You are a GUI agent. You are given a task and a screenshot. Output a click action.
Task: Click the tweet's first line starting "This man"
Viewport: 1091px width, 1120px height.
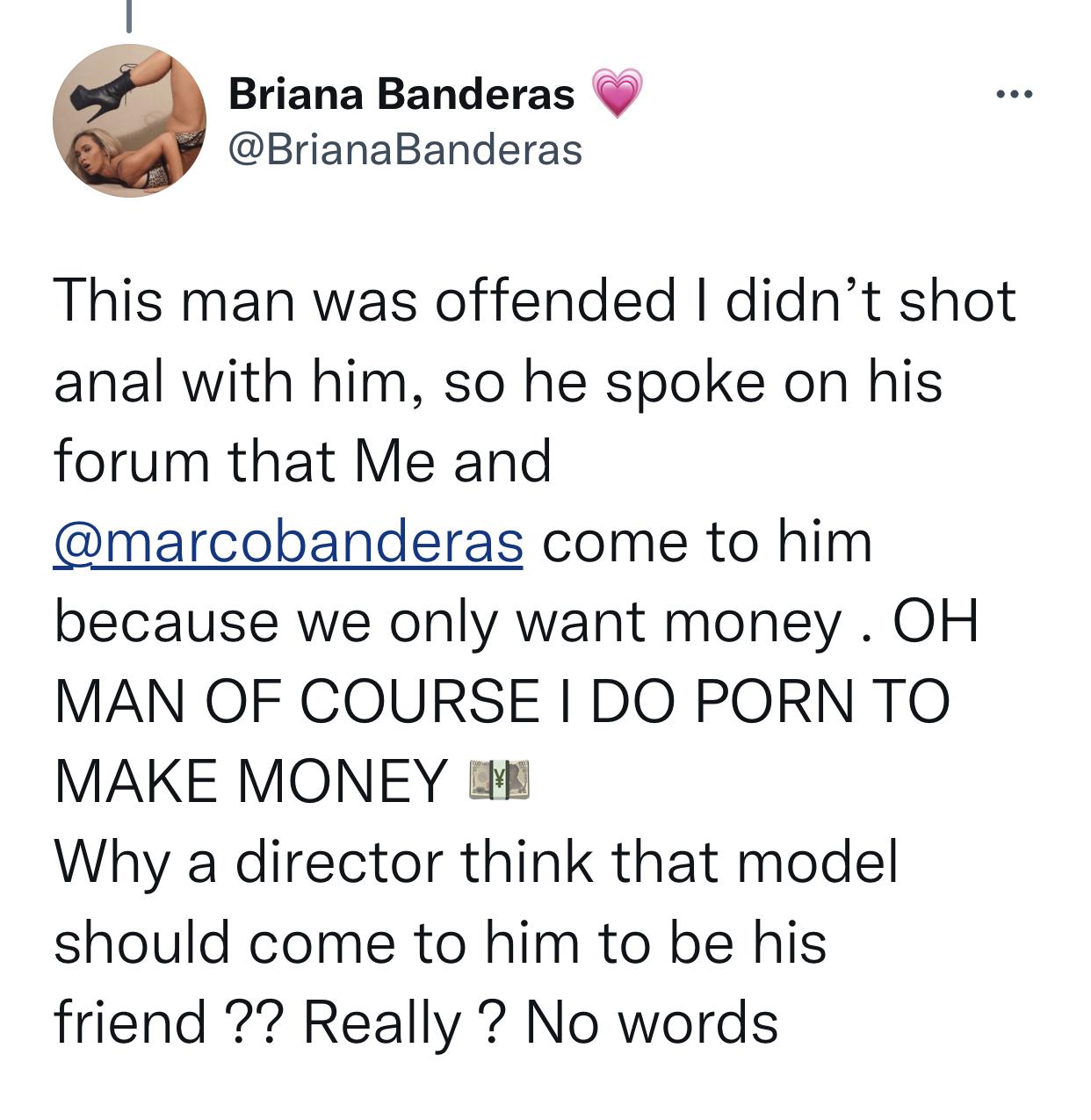coord(534,300)
